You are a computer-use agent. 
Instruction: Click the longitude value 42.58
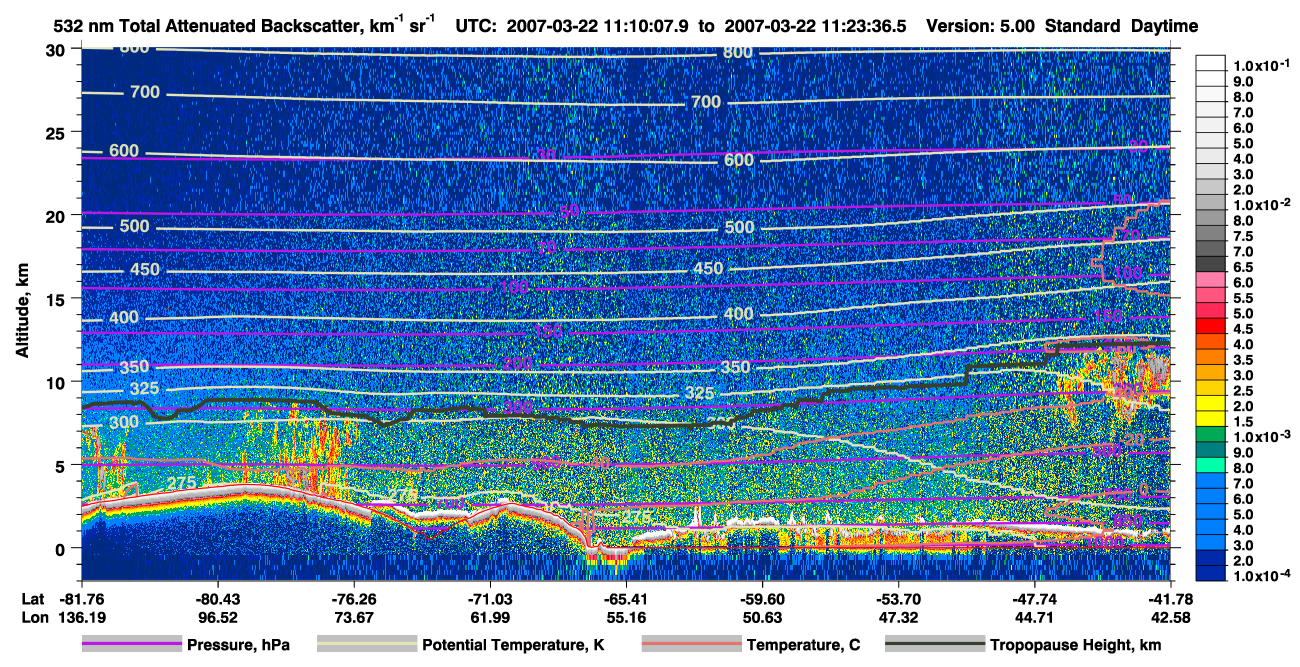1169,617
